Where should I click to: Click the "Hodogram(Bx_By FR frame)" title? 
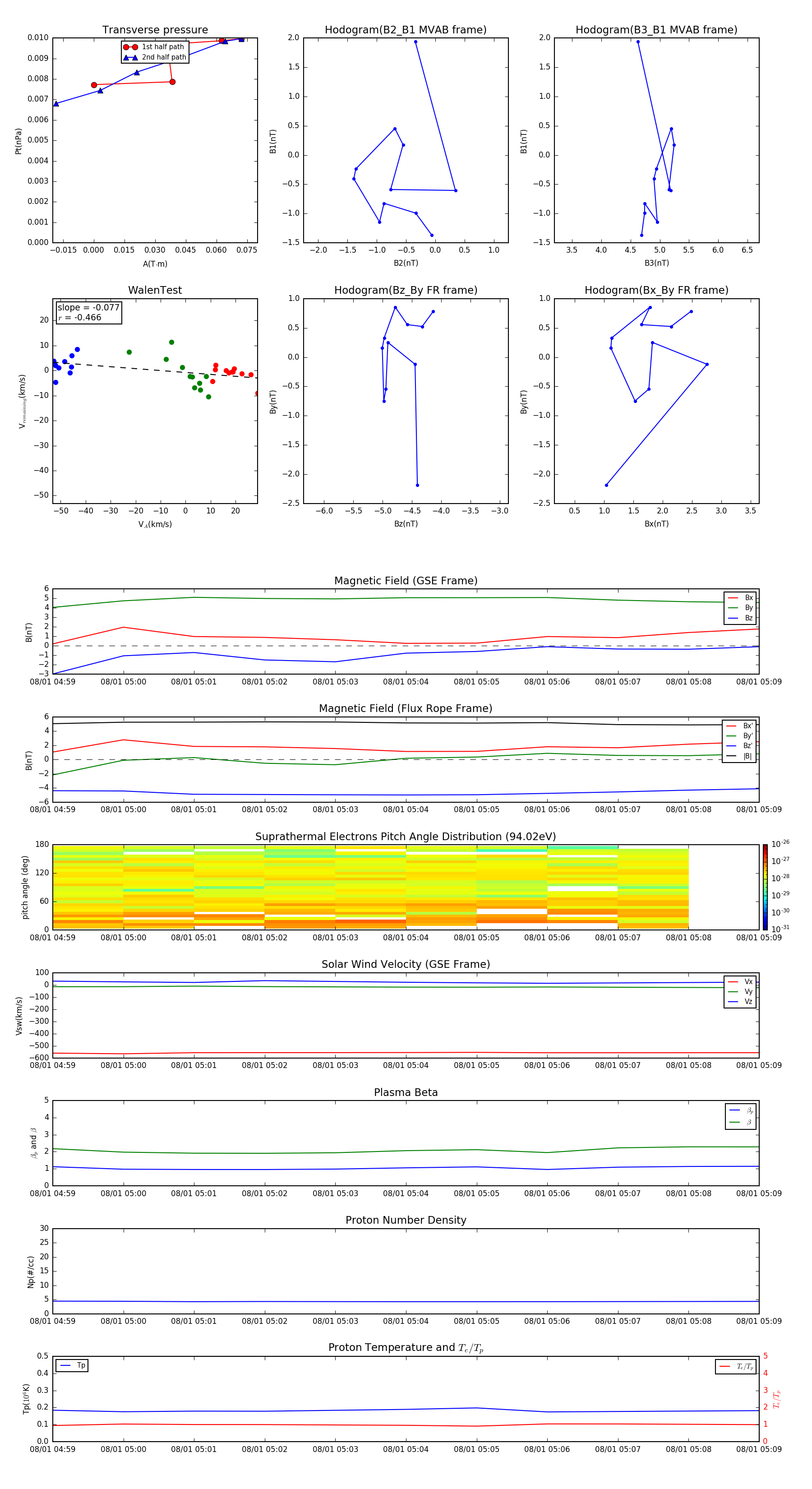[656, 290]
